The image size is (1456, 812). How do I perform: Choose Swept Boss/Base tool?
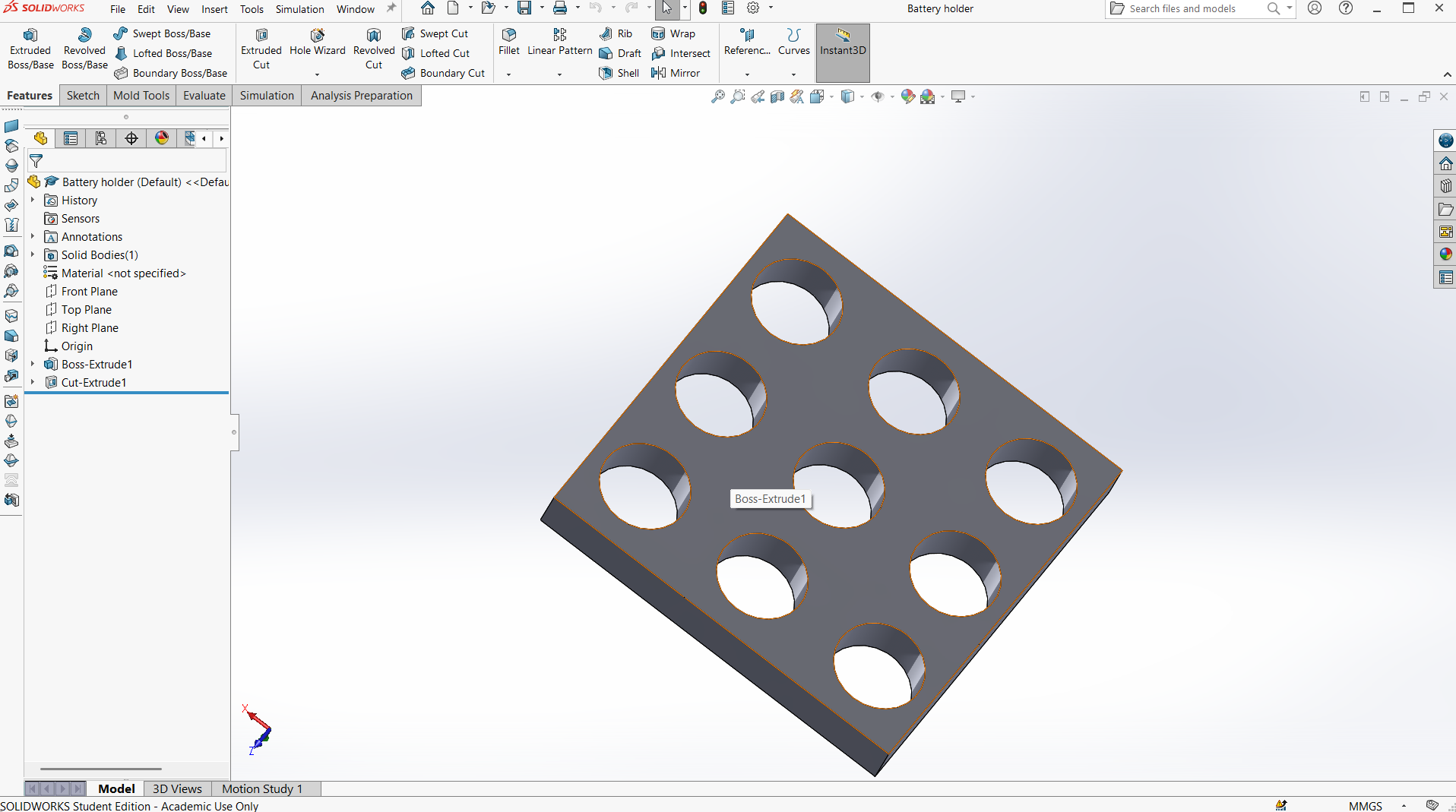(x=162, y=33)
